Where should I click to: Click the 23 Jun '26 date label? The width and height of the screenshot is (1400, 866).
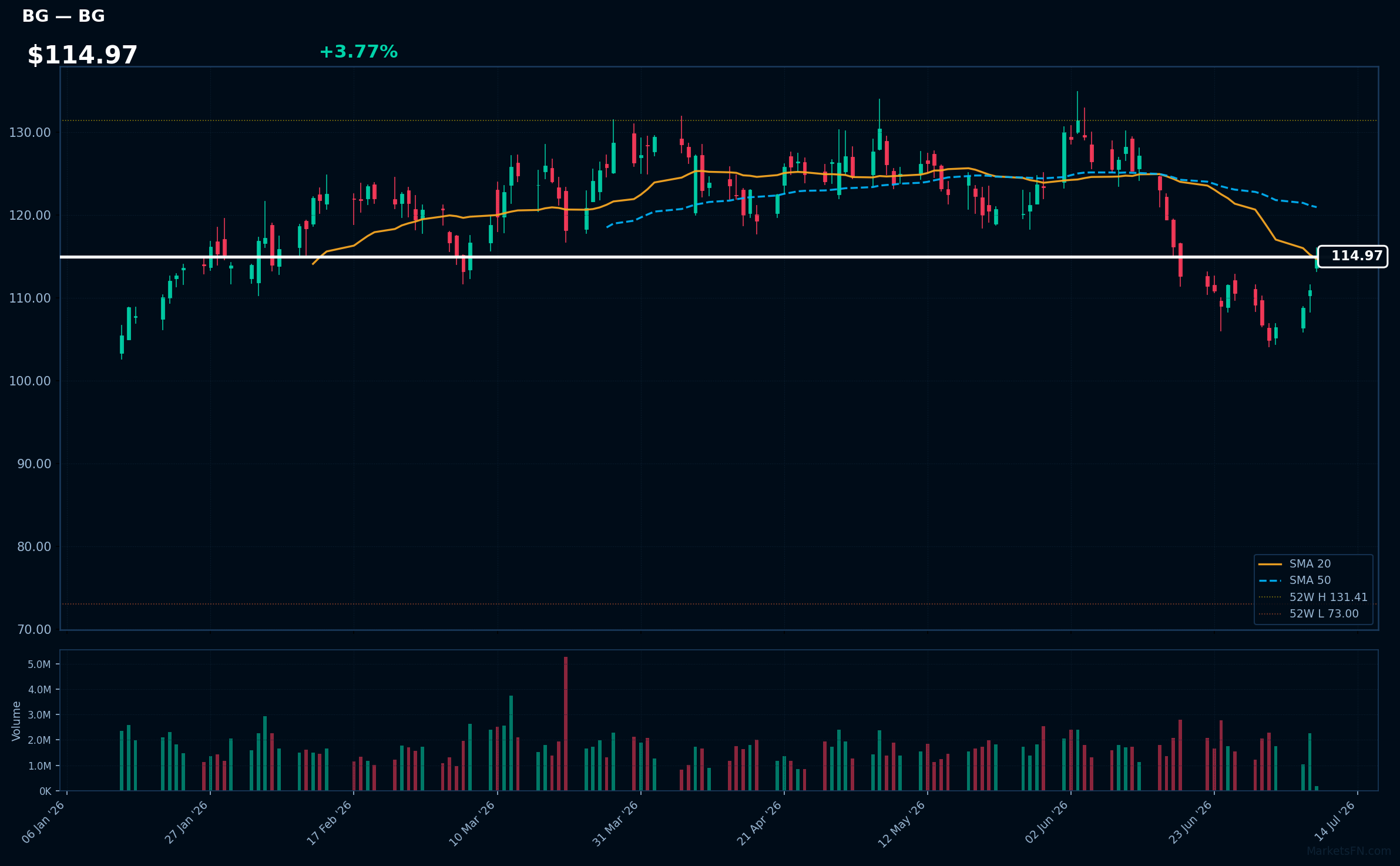tap(1190, 823)
